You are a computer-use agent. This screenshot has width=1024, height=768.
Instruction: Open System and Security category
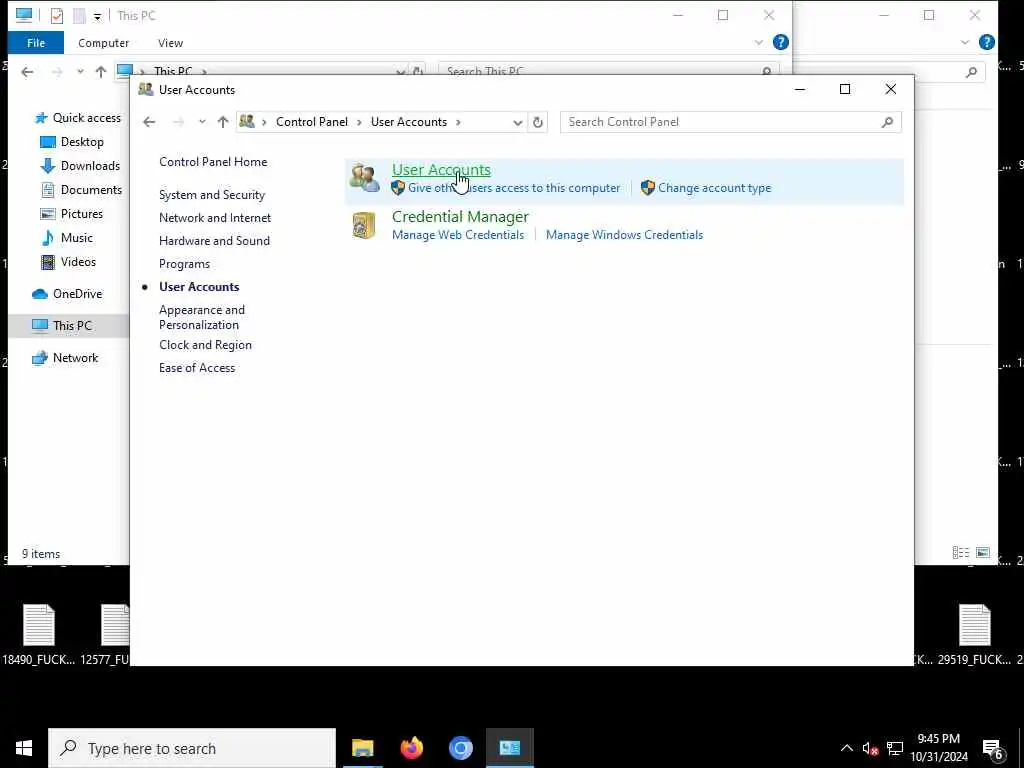click(x=212, y=195)
